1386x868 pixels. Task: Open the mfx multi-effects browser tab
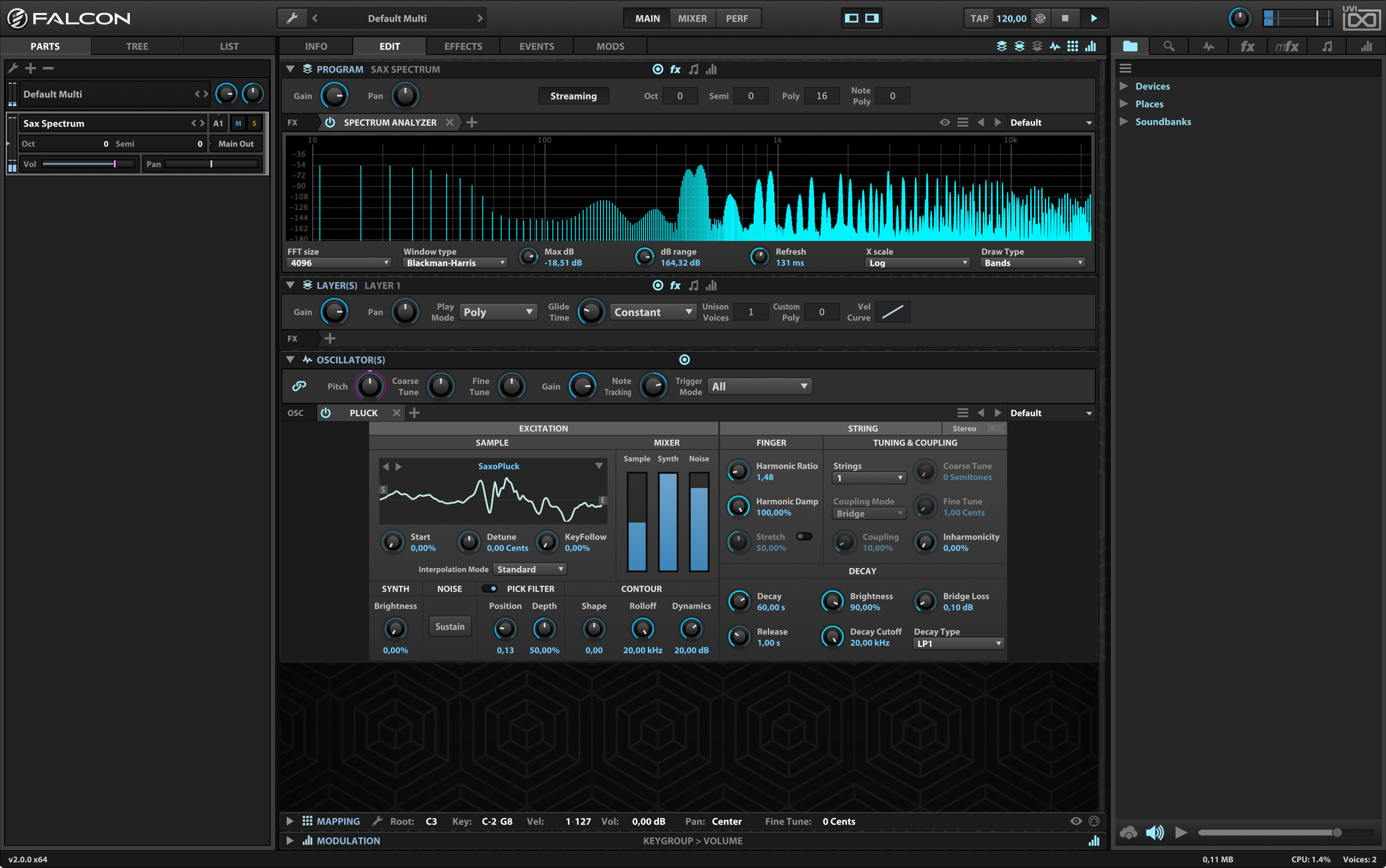[x=1287, y=46]
